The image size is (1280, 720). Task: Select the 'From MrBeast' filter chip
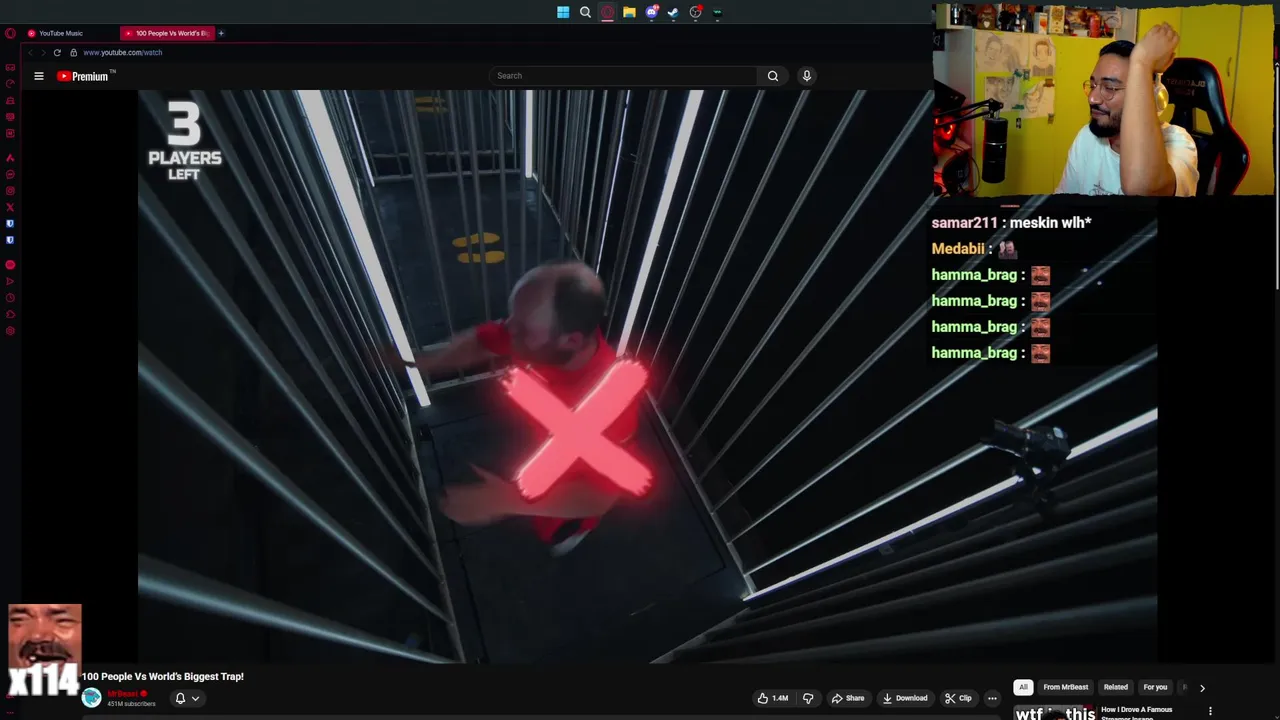(1065, 687)
